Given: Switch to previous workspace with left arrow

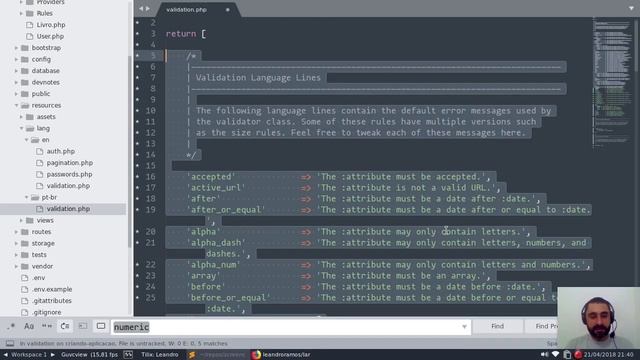Looking at the screenshot, I should coord(6,354).
